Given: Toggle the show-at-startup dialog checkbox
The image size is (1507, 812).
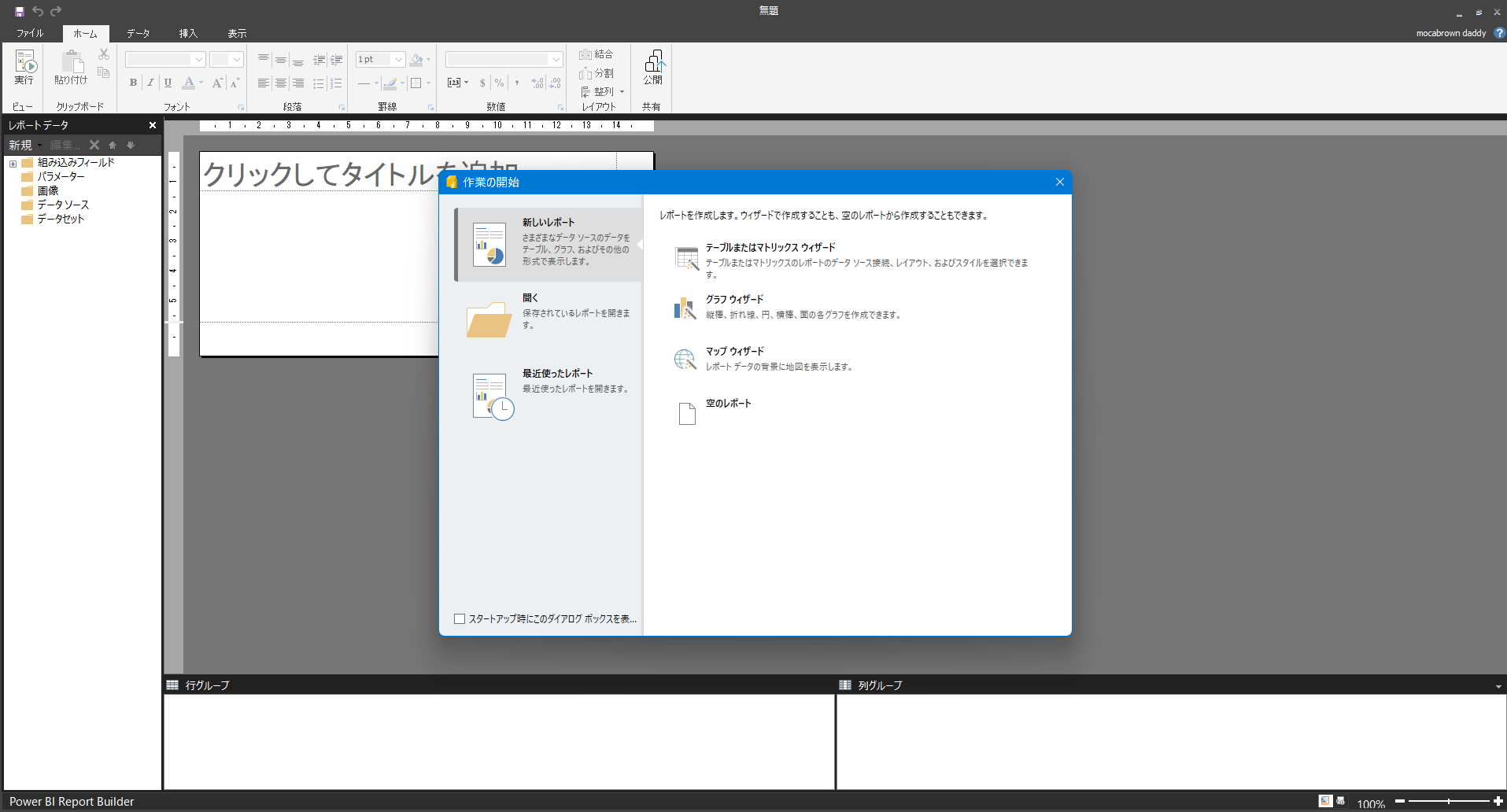Looking at the screenshot, I should [460, 619].
